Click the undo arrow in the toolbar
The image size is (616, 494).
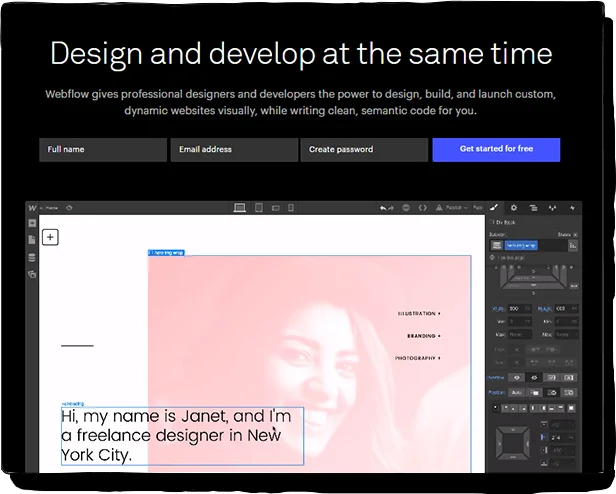tap(383, 208)
